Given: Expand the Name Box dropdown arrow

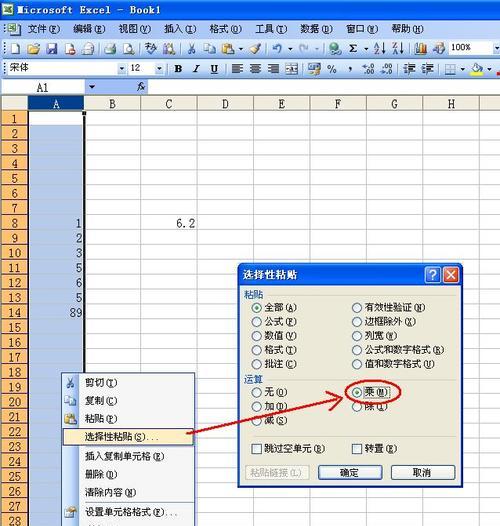Looking at the screenshot, I should (x=92, y=87).
